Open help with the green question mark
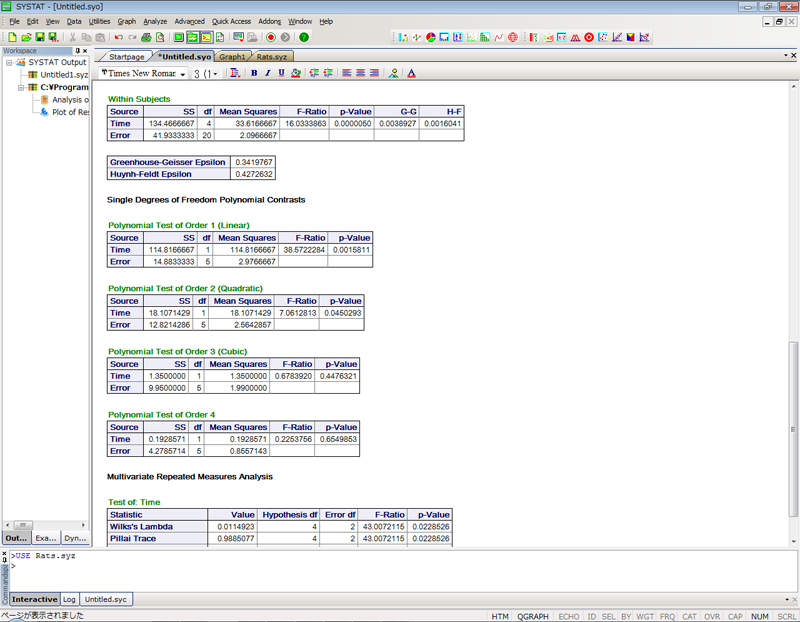 pyautogui.click(x=304, y=37)
